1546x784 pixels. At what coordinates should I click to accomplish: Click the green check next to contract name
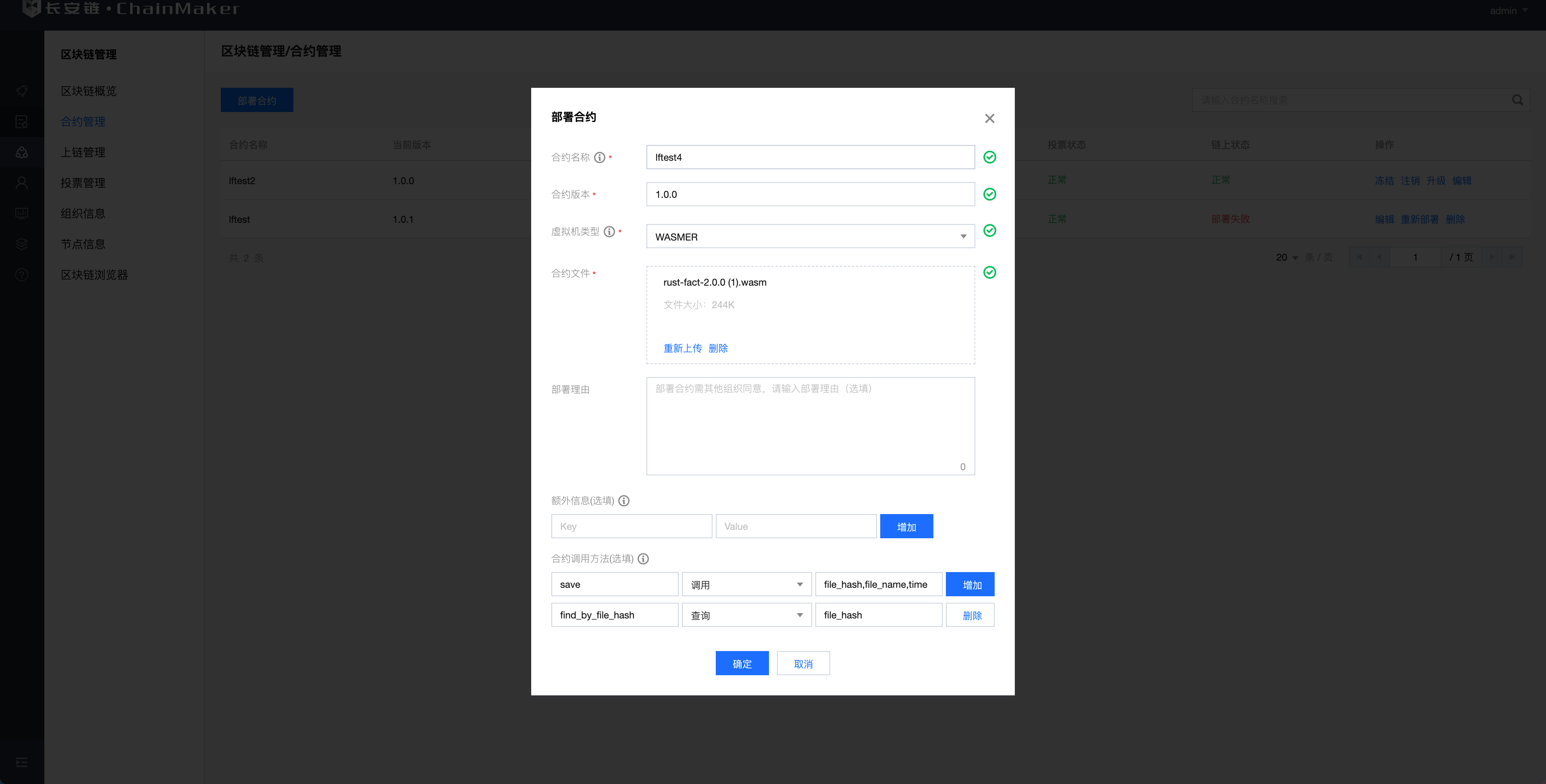coord(989,157)
